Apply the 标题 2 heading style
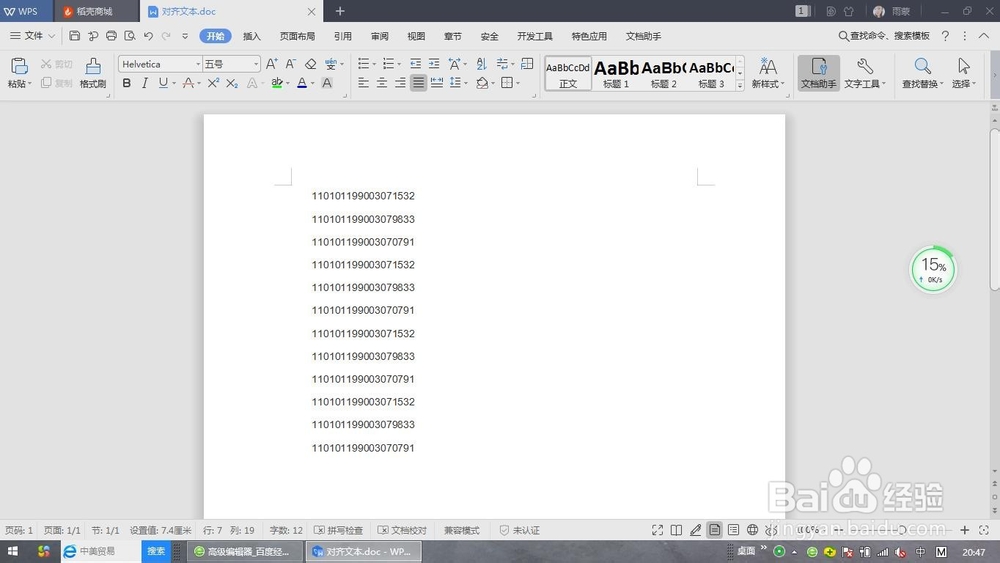 [x=663, y=73]
